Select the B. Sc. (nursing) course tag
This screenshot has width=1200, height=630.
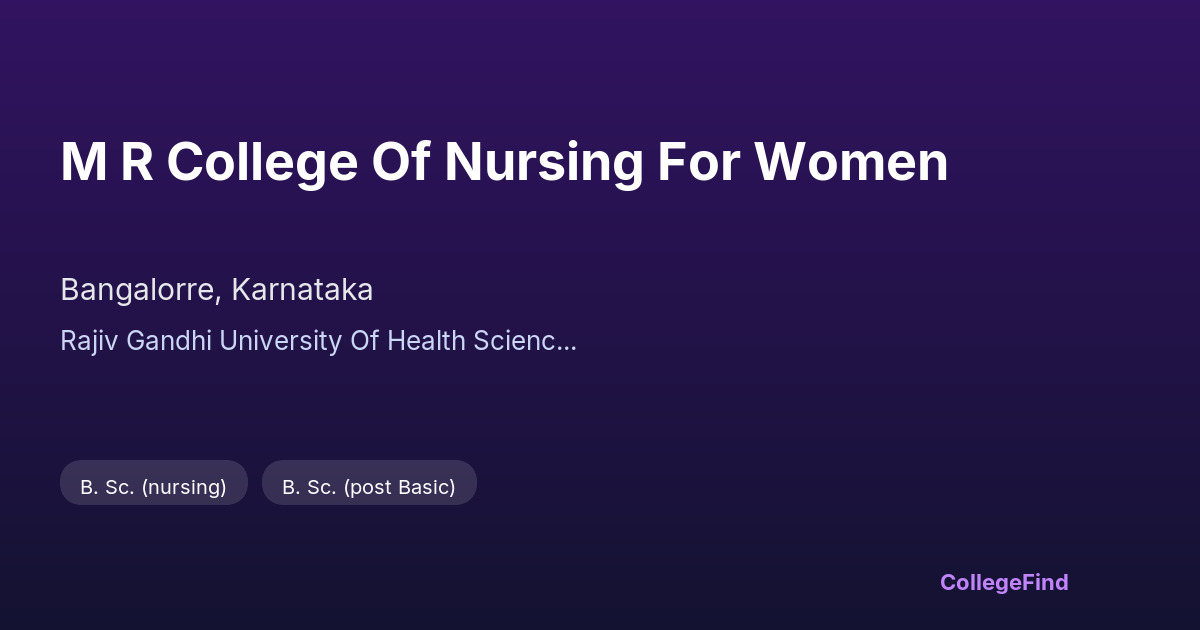153,487
